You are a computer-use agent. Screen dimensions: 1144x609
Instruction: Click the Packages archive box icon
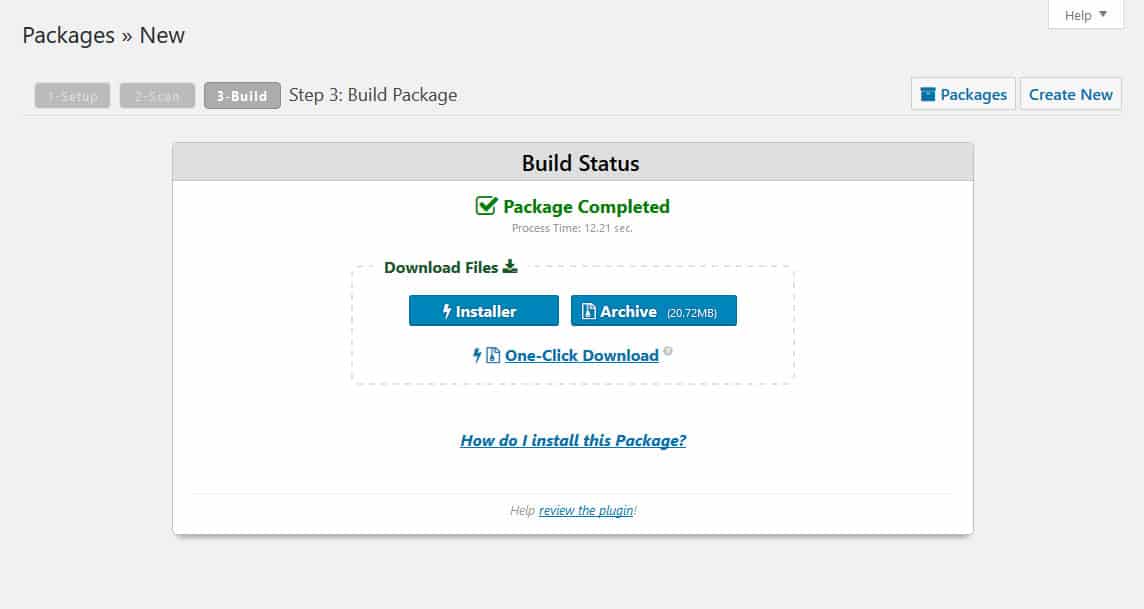(x=927, y=94)
